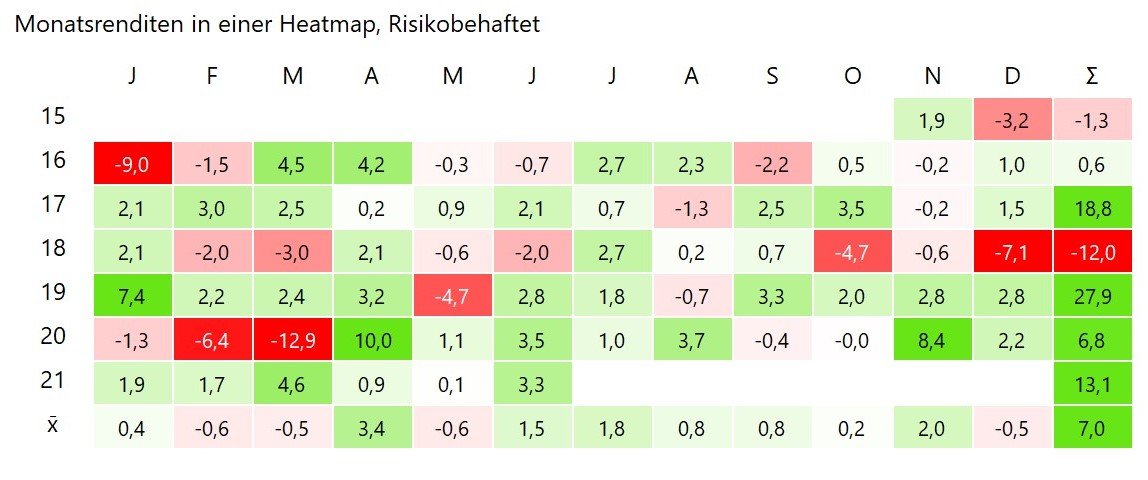The image size is (1148, 480).
Task: Select the dark red -12,9 heatmap cell
Action: (292, 339)
